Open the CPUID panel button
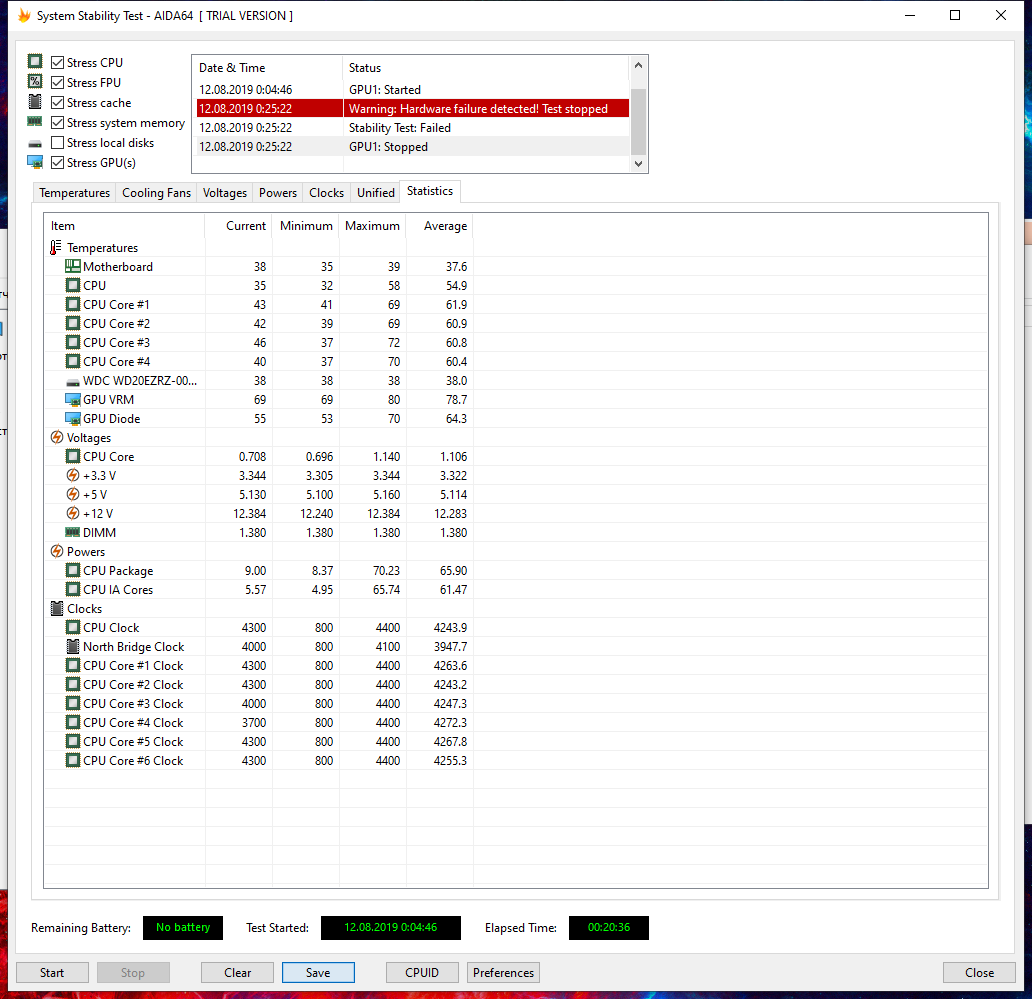Viewport: 1032px width, 999px height. click(x=422, y=973)
